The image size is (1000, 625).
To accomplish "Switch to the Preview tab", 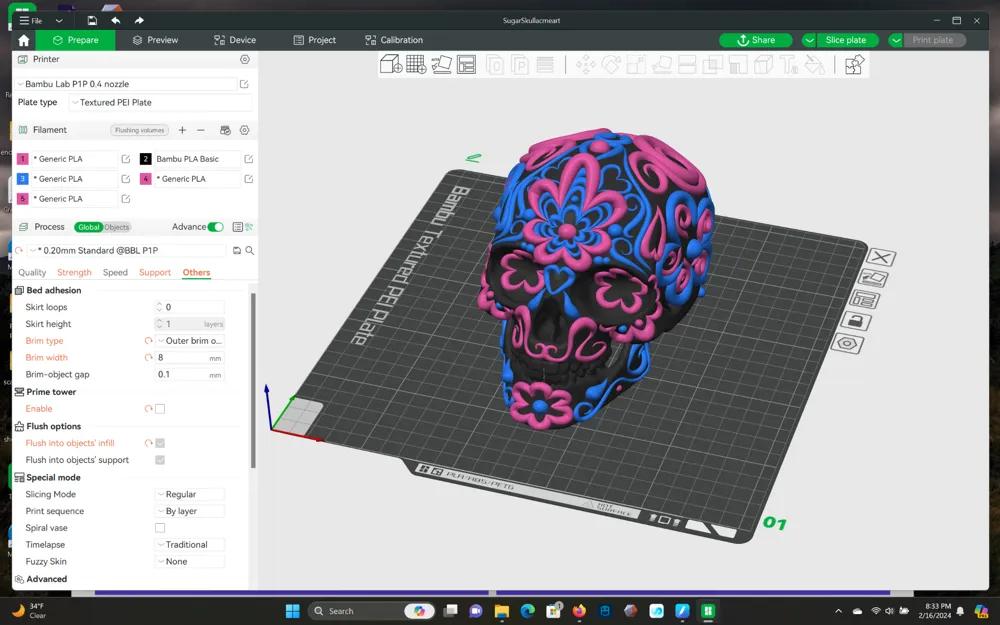I will tap(155, 40).
